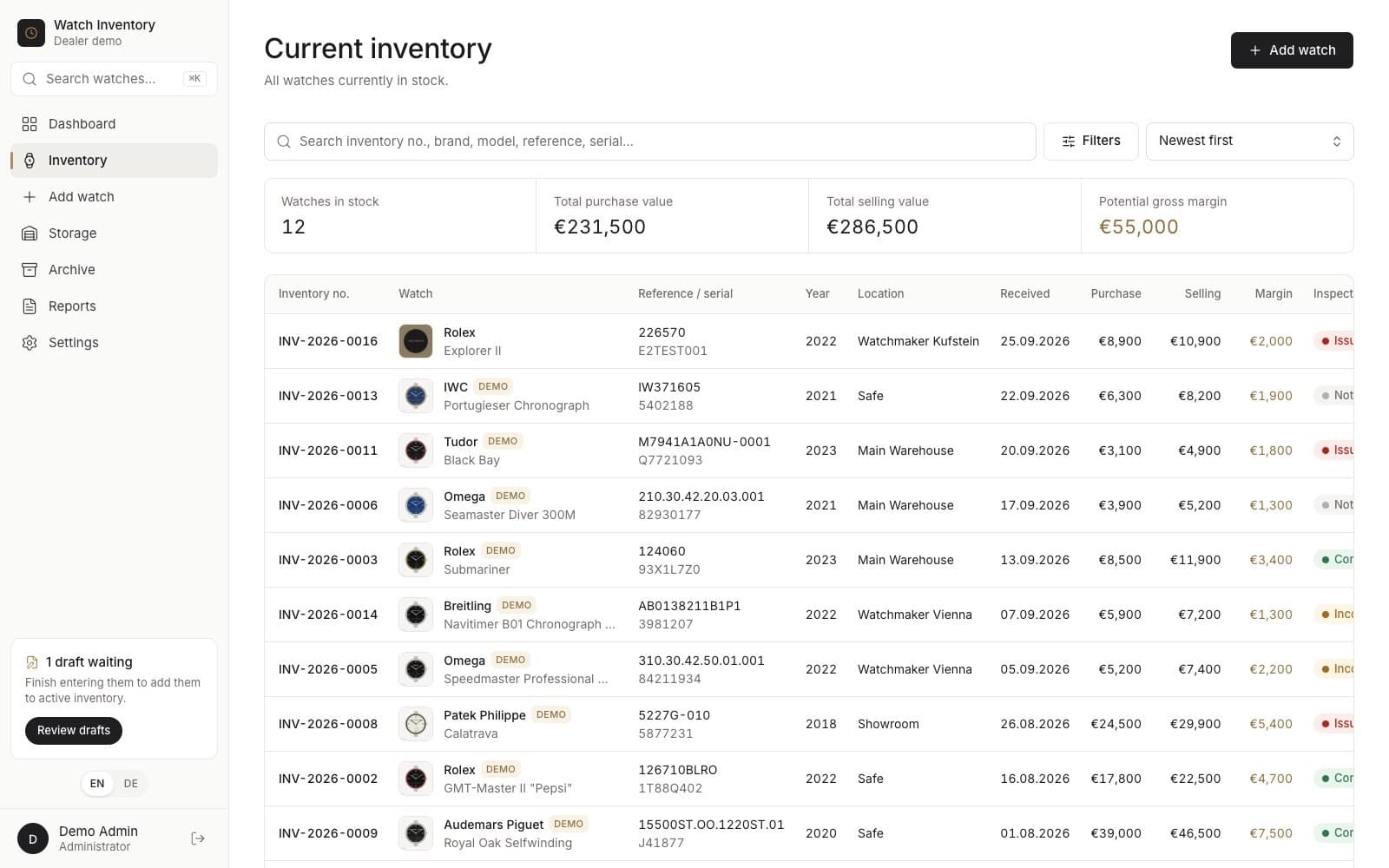Click the DEMO badge beside IWC
1389x868 pixels.
[x=493, y=386]
